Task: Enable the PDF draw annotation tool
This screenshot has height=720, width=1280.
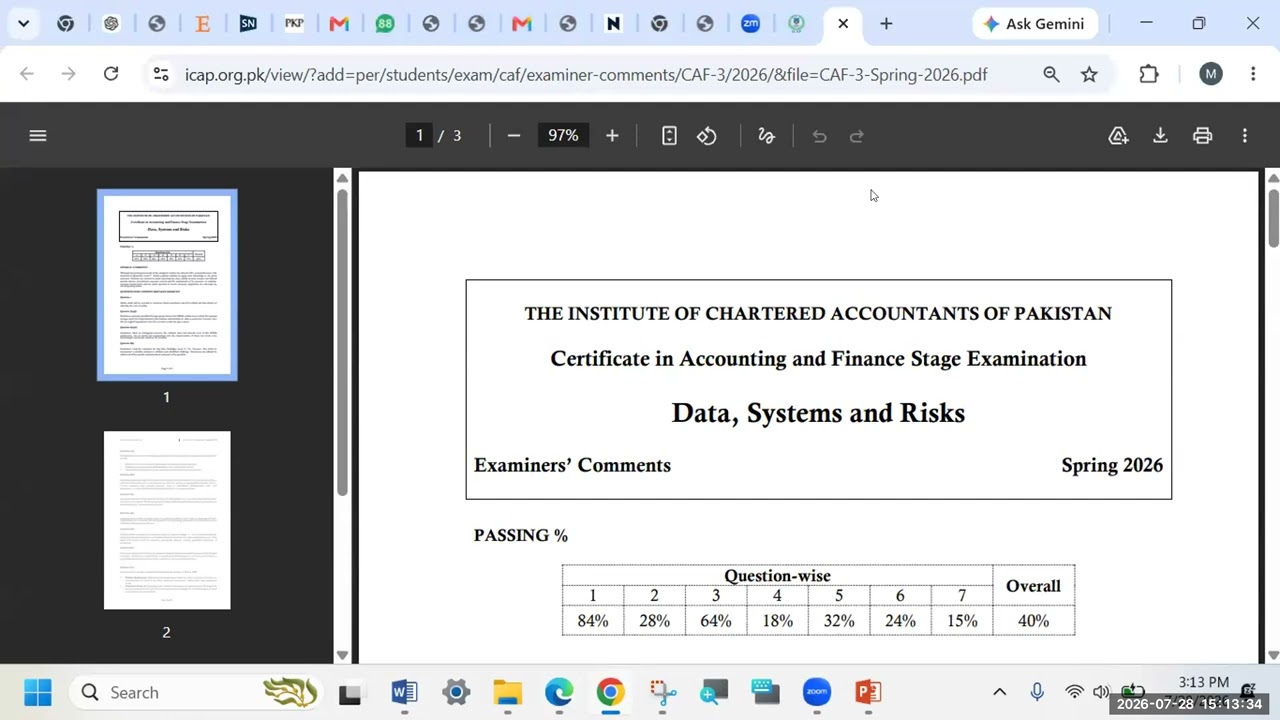Action: point(767,136)
